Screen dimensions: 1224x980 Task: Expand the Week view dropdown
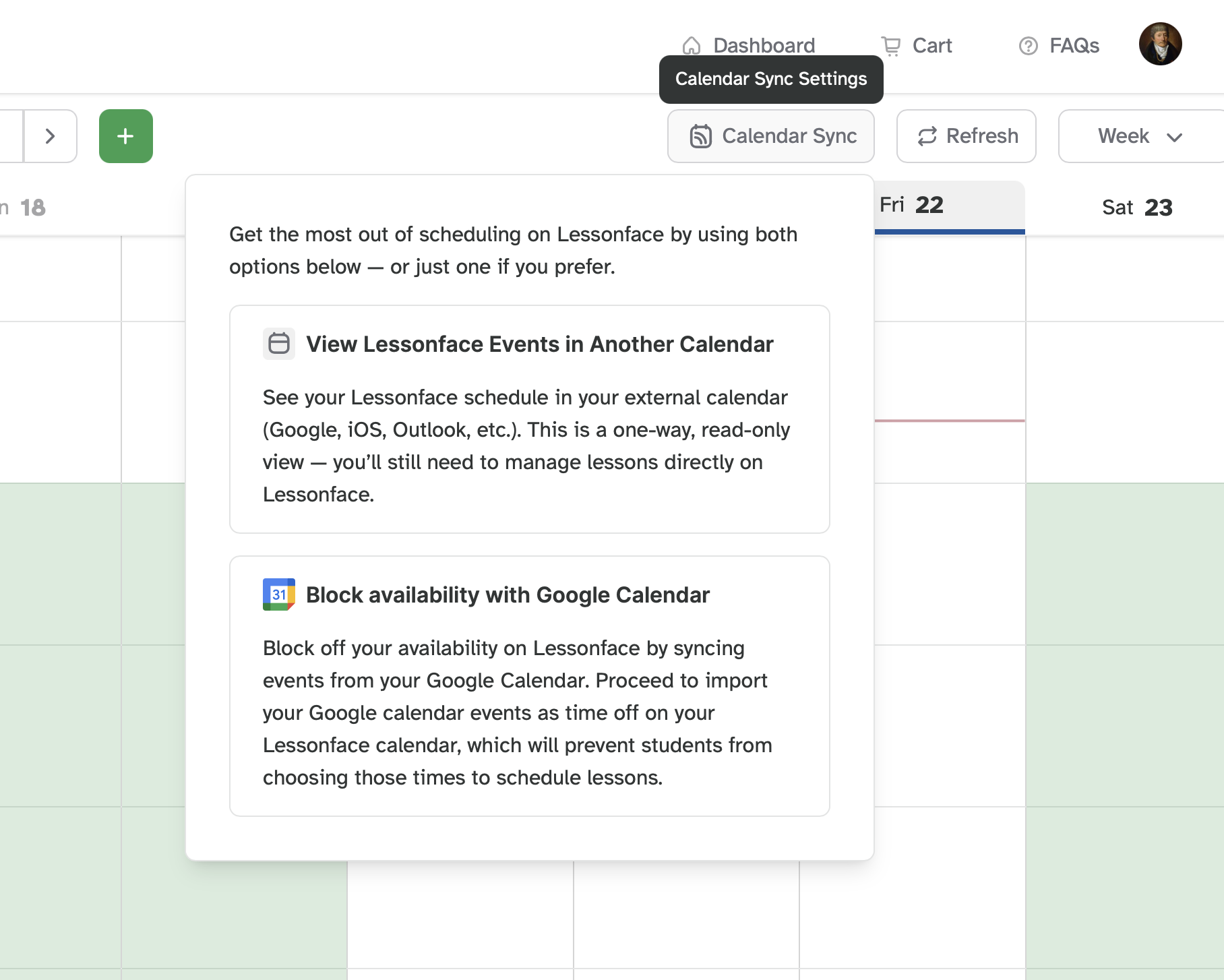(1139, 136)
